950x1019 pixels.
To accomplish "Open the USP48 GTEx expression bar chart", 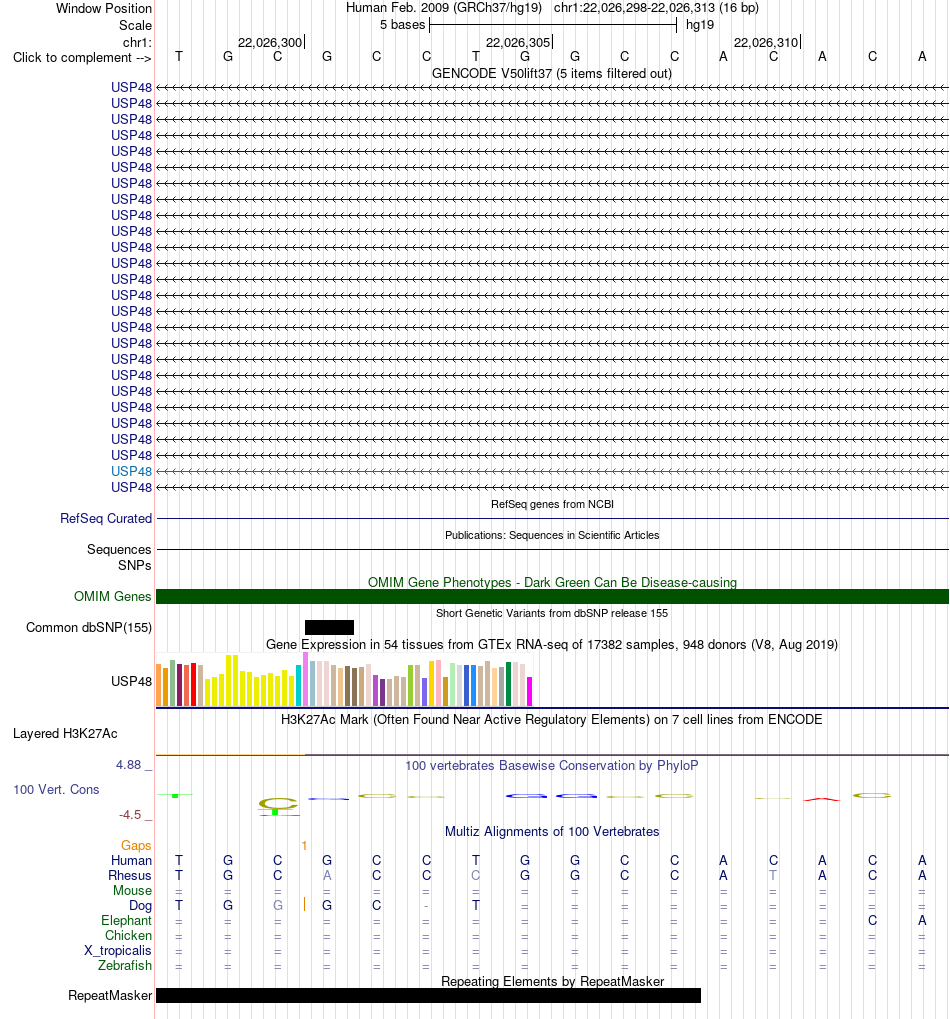I will [344, 680].
